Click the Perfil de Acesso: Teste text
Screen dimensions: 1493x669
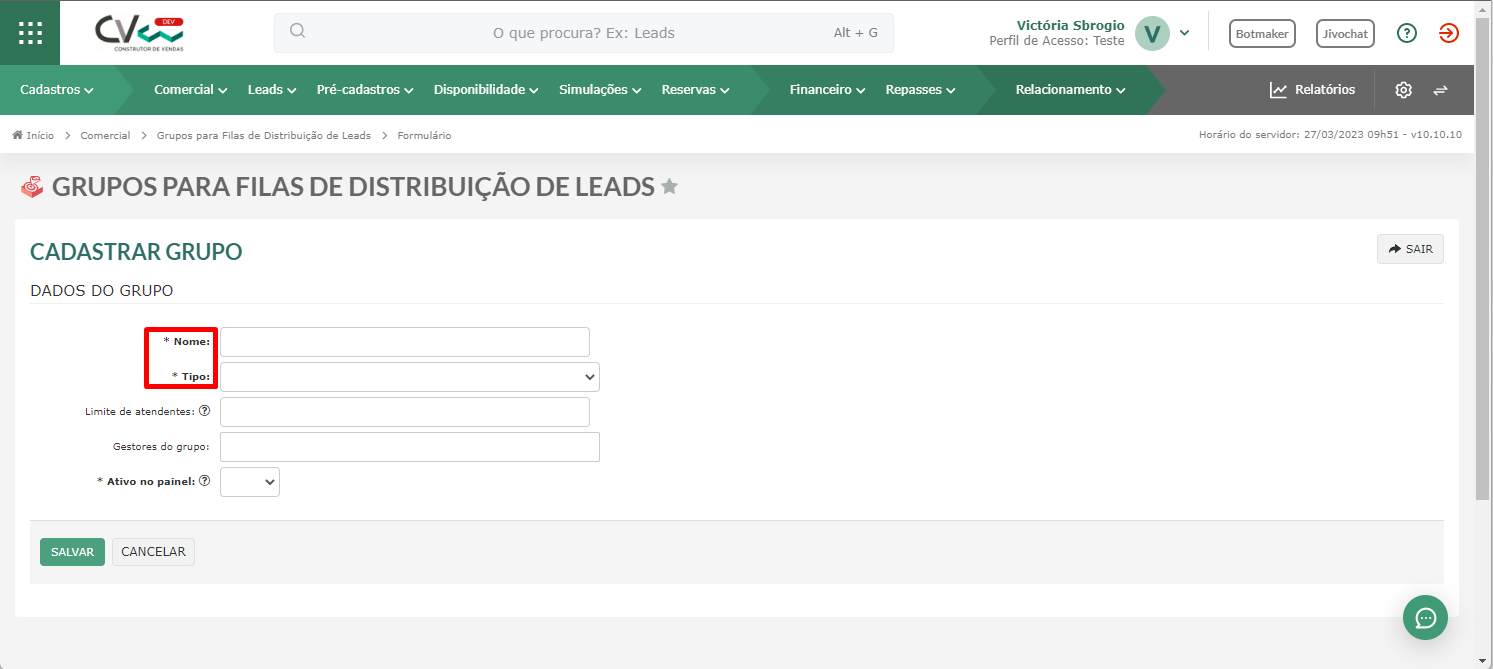click(x=1057, y=41)
